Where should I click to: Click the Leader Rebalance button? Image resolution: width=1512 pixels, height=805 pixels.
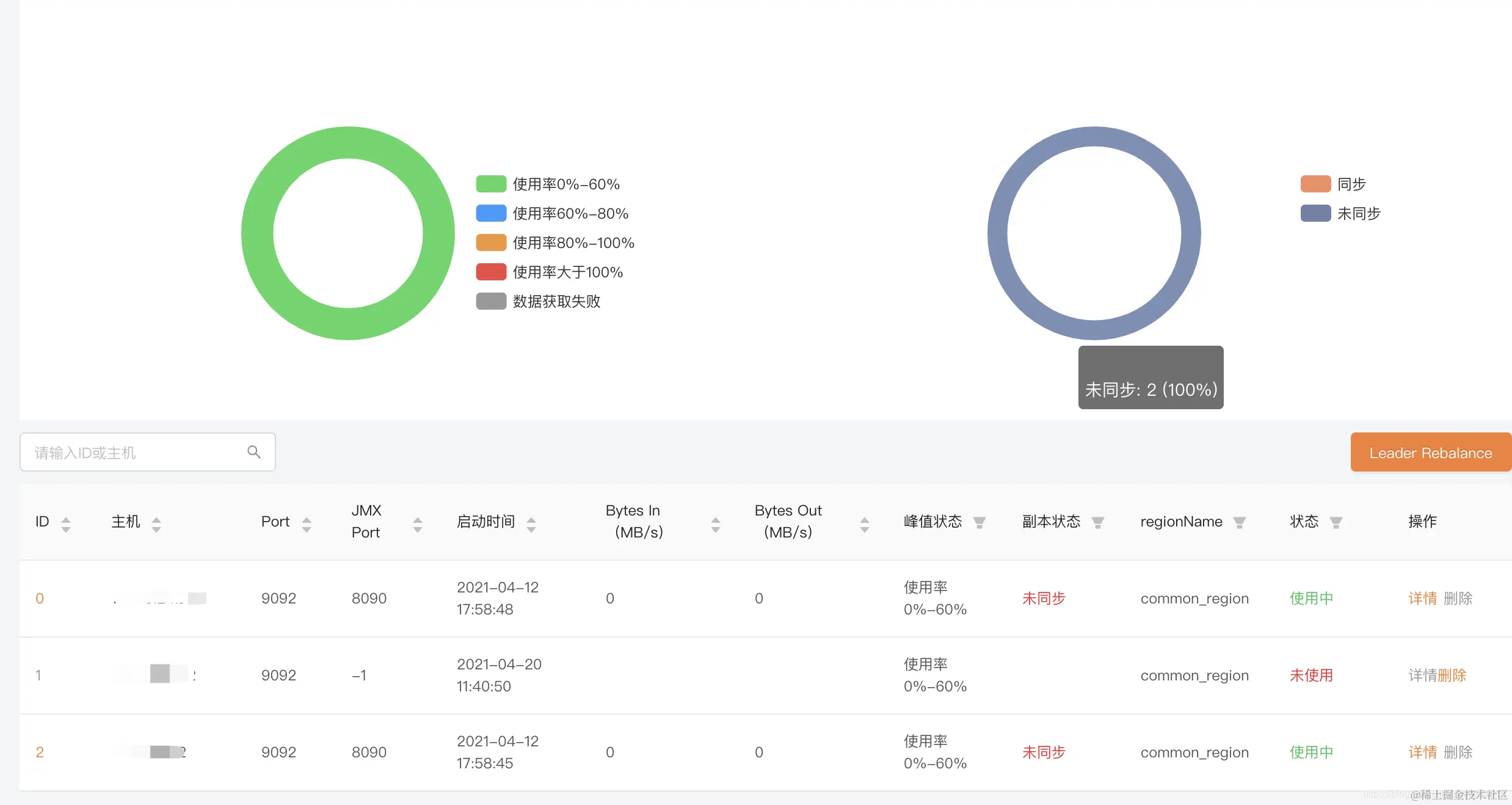1430,453
